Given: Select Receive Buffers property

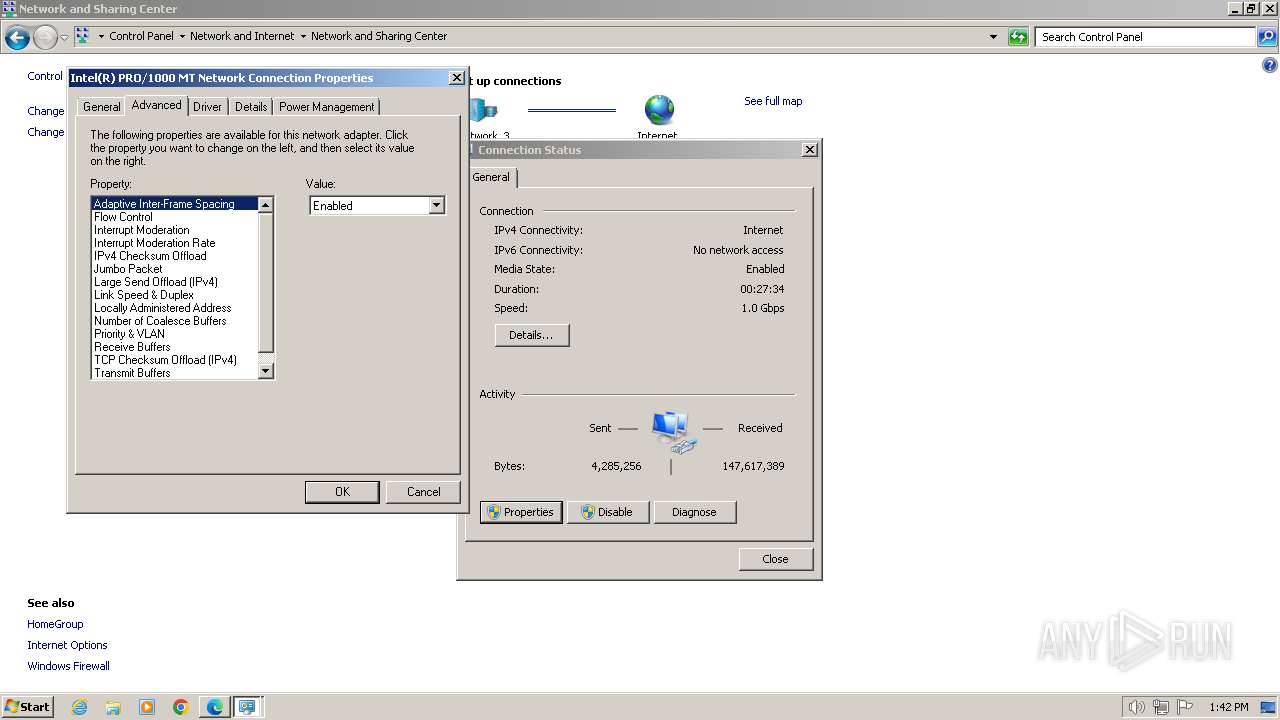Looking at the screenshot, I should point(174,347).
